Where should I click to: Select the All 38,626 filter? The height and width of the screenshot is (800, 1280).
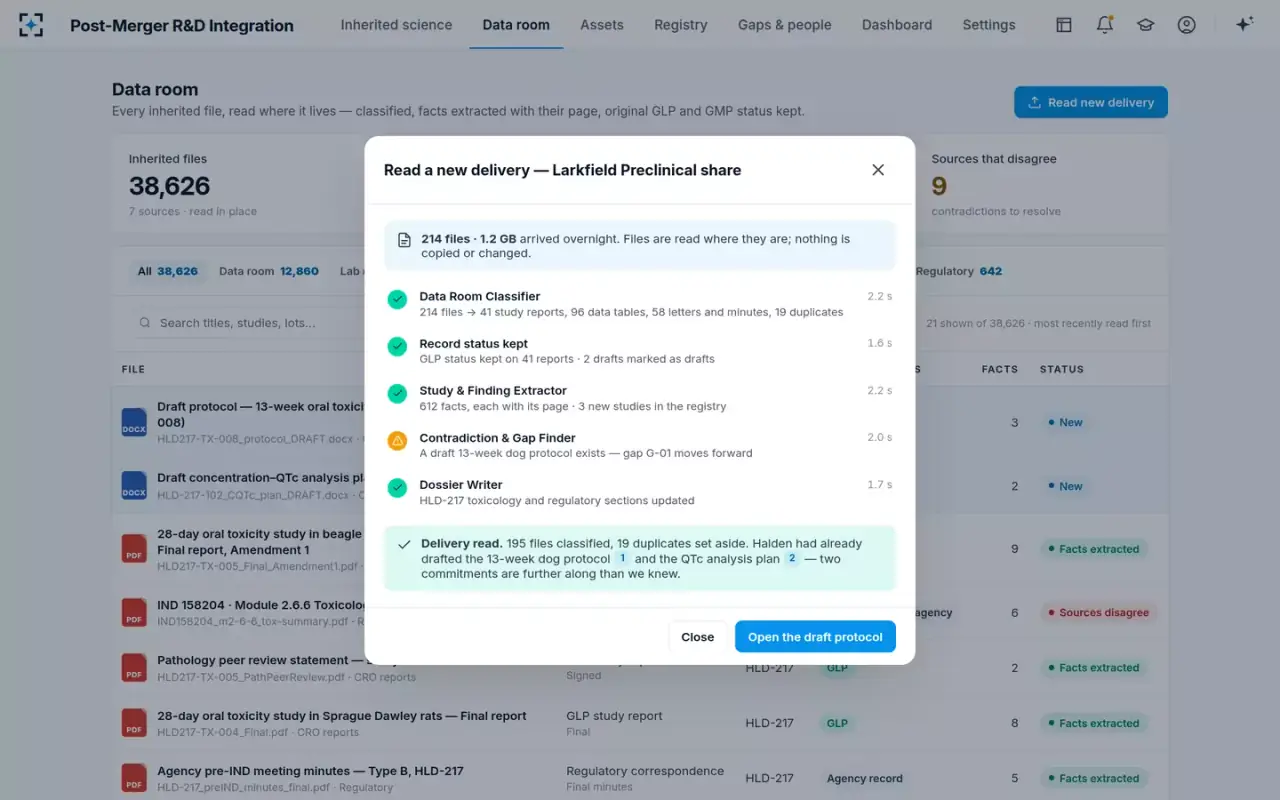coord(168,271)
